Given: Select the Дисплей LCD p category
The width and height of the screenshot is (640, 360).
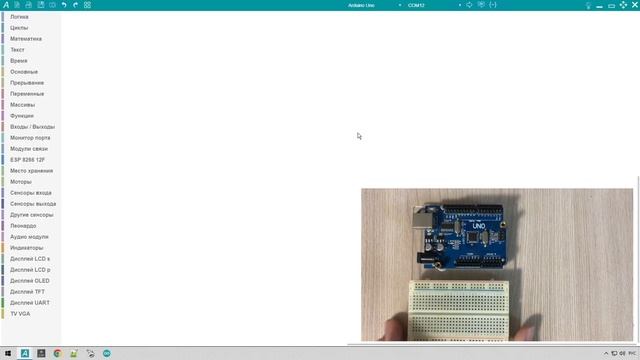Looking at the screenshot, I should [30, 270].
